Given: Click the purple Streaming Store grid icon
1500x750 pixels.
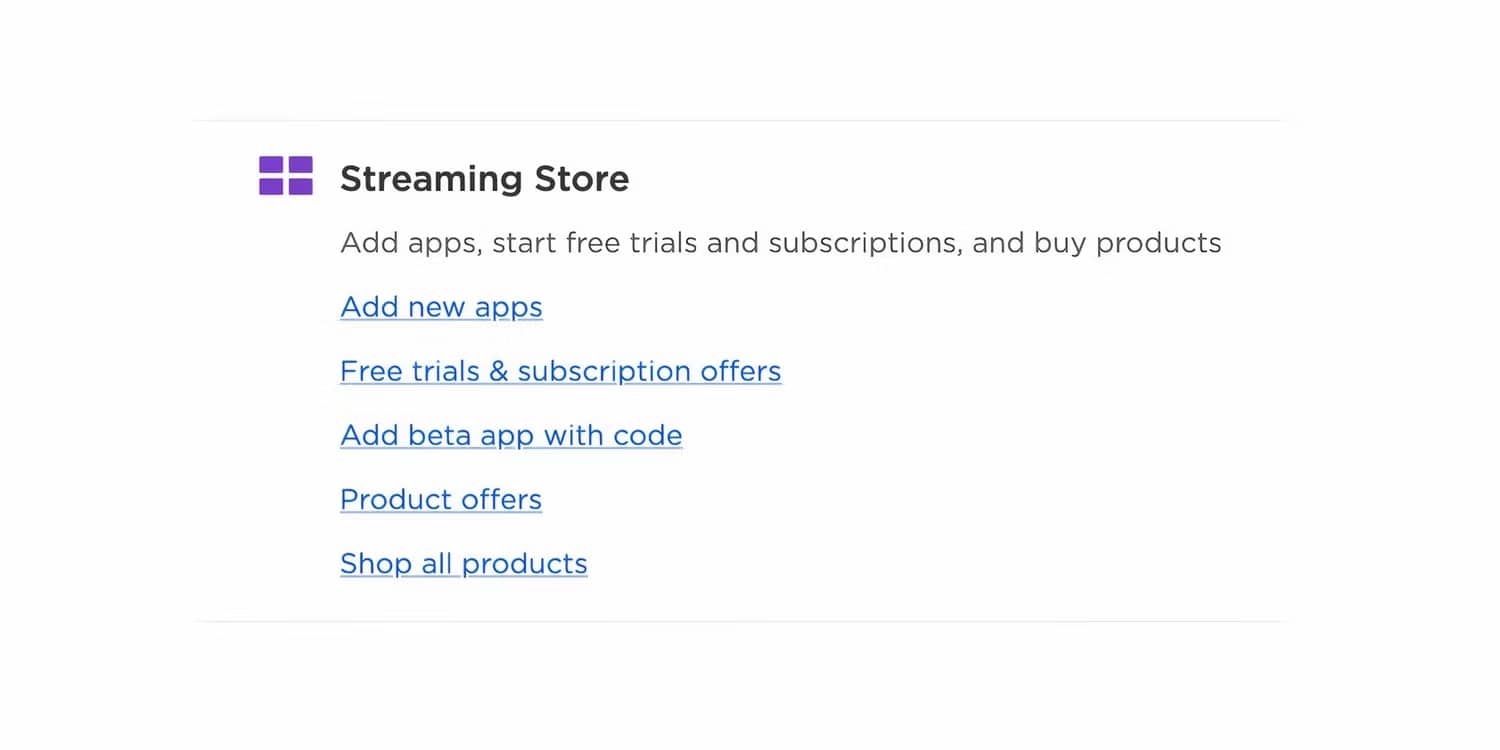Looking at the screenshot, I should (285, 176).
